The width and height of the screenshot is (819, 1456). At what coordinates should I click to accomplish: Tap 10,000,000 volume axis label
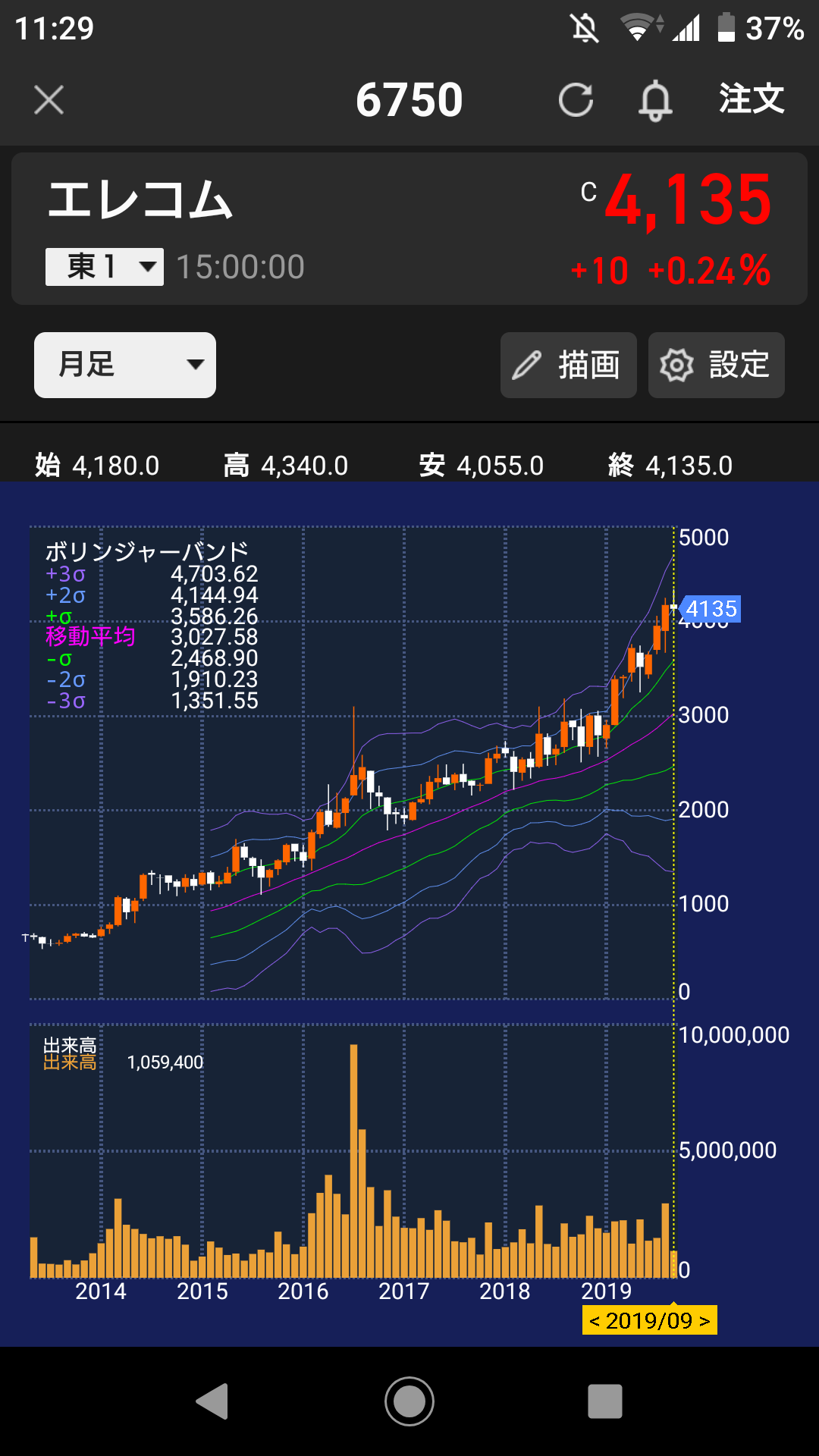[734, 1035]
